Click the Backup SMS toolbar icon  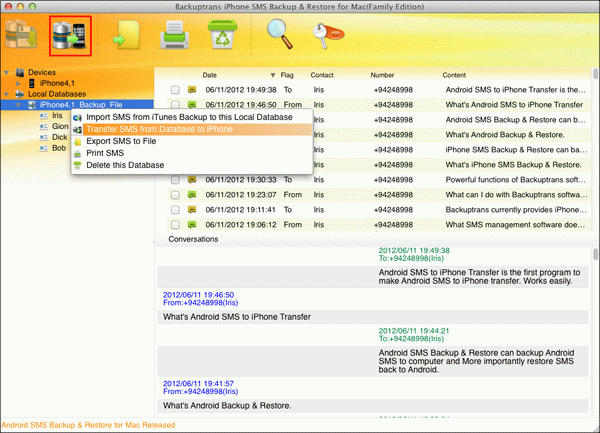pyautogui.click(x=21, y=36)
